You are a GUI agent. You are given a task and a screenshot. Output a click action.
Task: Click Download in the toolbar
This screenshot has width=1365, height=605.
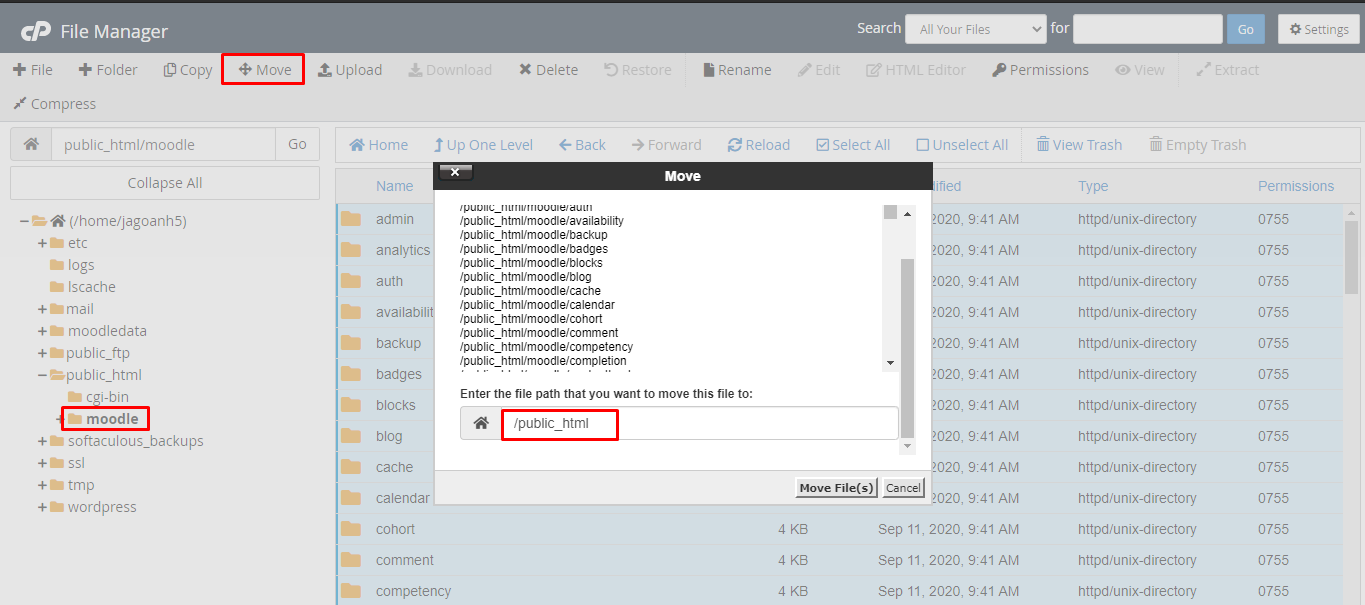point(450,70)
